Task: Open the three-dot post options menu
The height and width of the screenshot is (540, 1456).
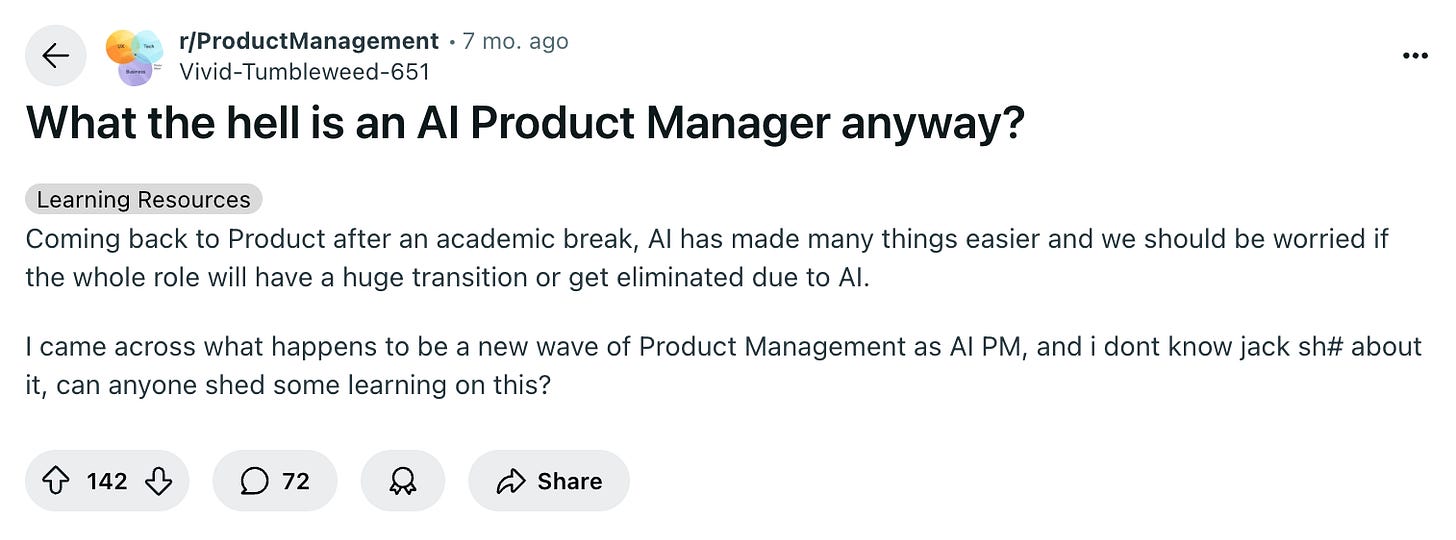Action: pos(1415,56)
